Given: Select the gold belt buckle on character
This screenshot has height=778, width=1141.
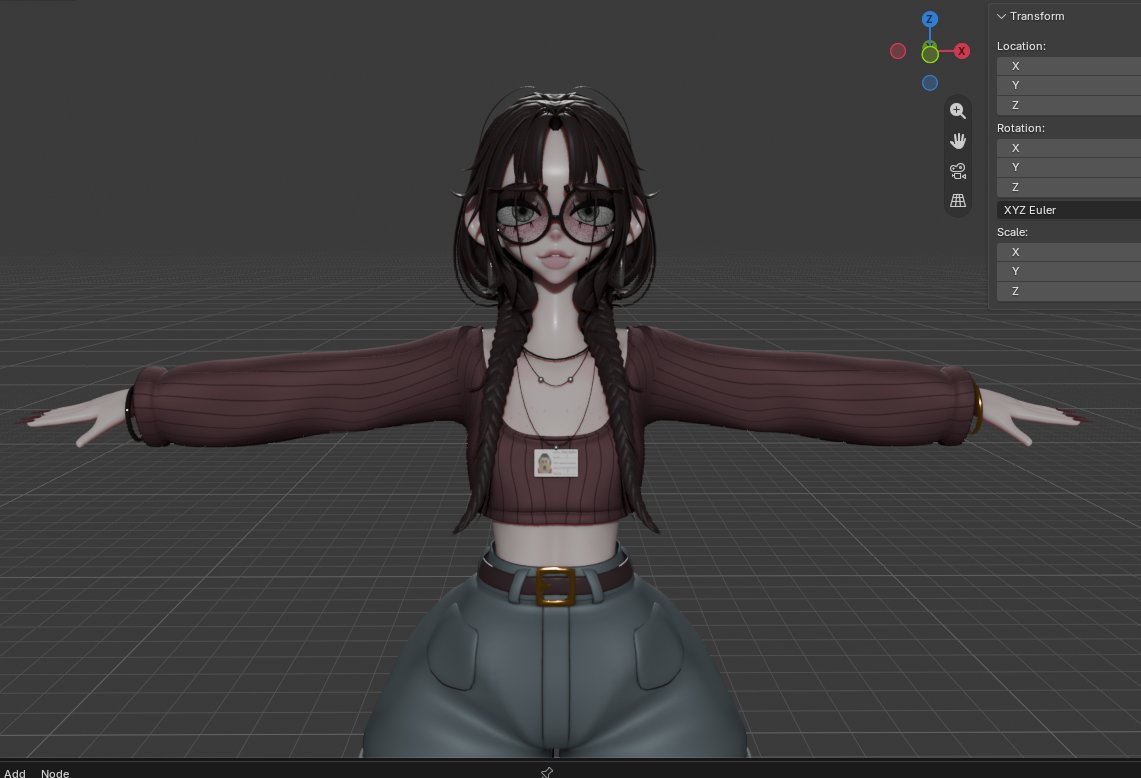Looking at the screenshot, I should (555, 587).
